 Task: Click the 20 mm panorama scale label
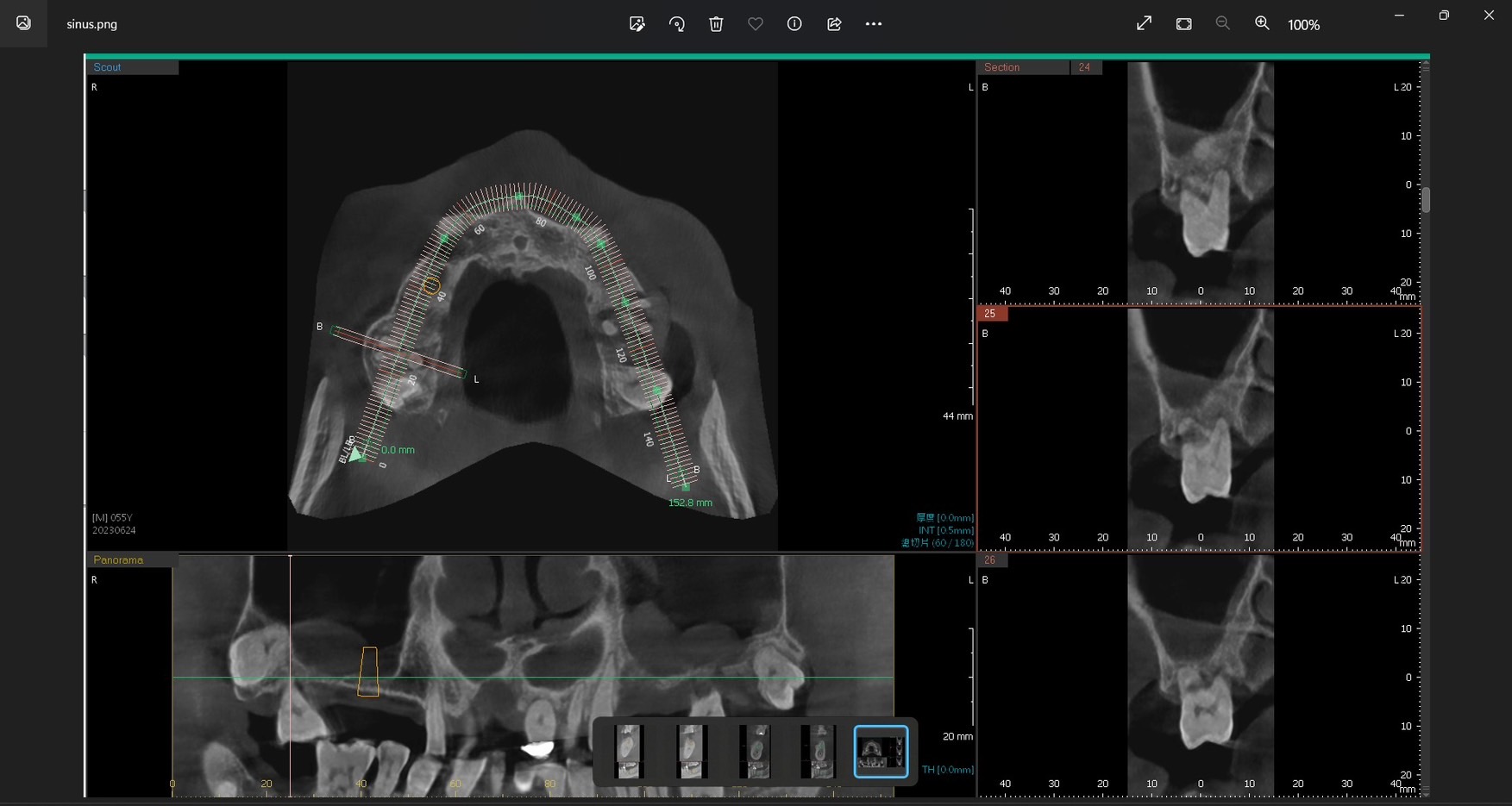point(957,737)
